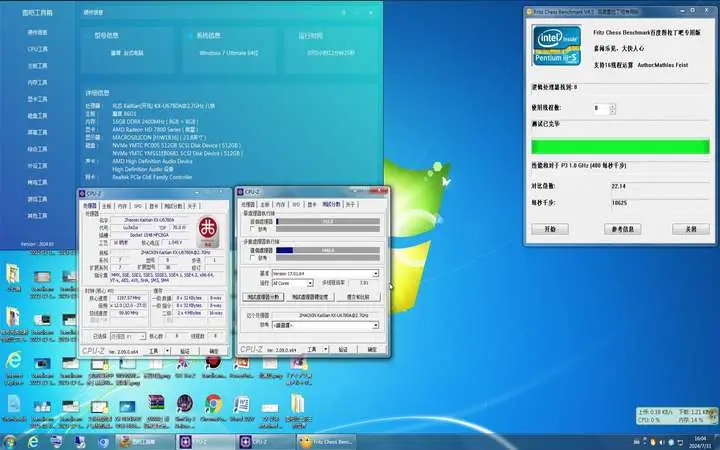This screenshot has width=720, height=450.
Task: Select 内存工具 in Tuba Toolbox sidebar
Action: pyautogui.click(x=38, y=83)
